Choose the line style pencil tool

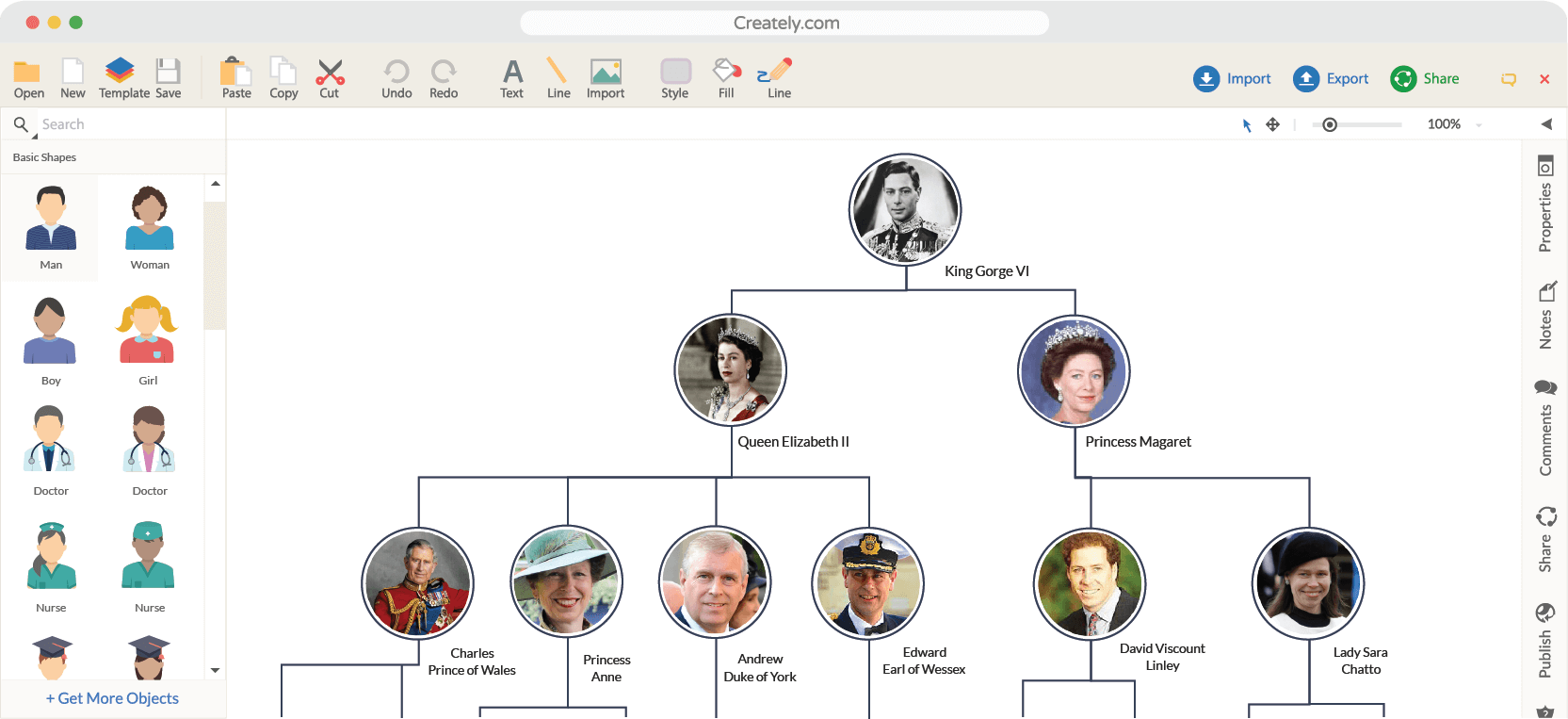[x=778, y=77]
